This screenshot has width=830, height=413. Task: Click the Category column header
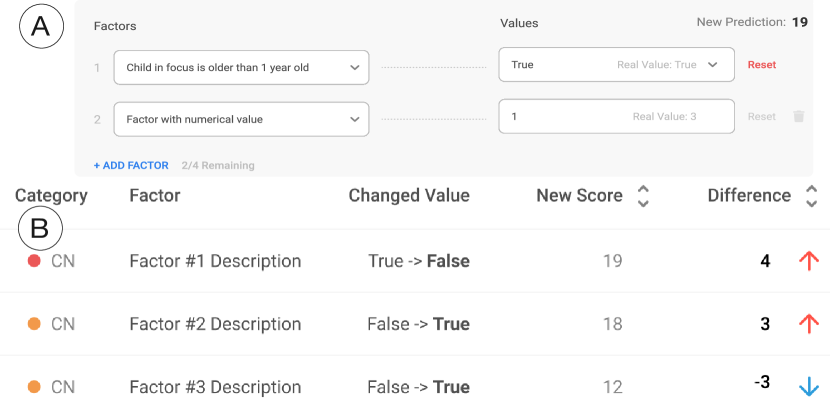coord(51,196)
